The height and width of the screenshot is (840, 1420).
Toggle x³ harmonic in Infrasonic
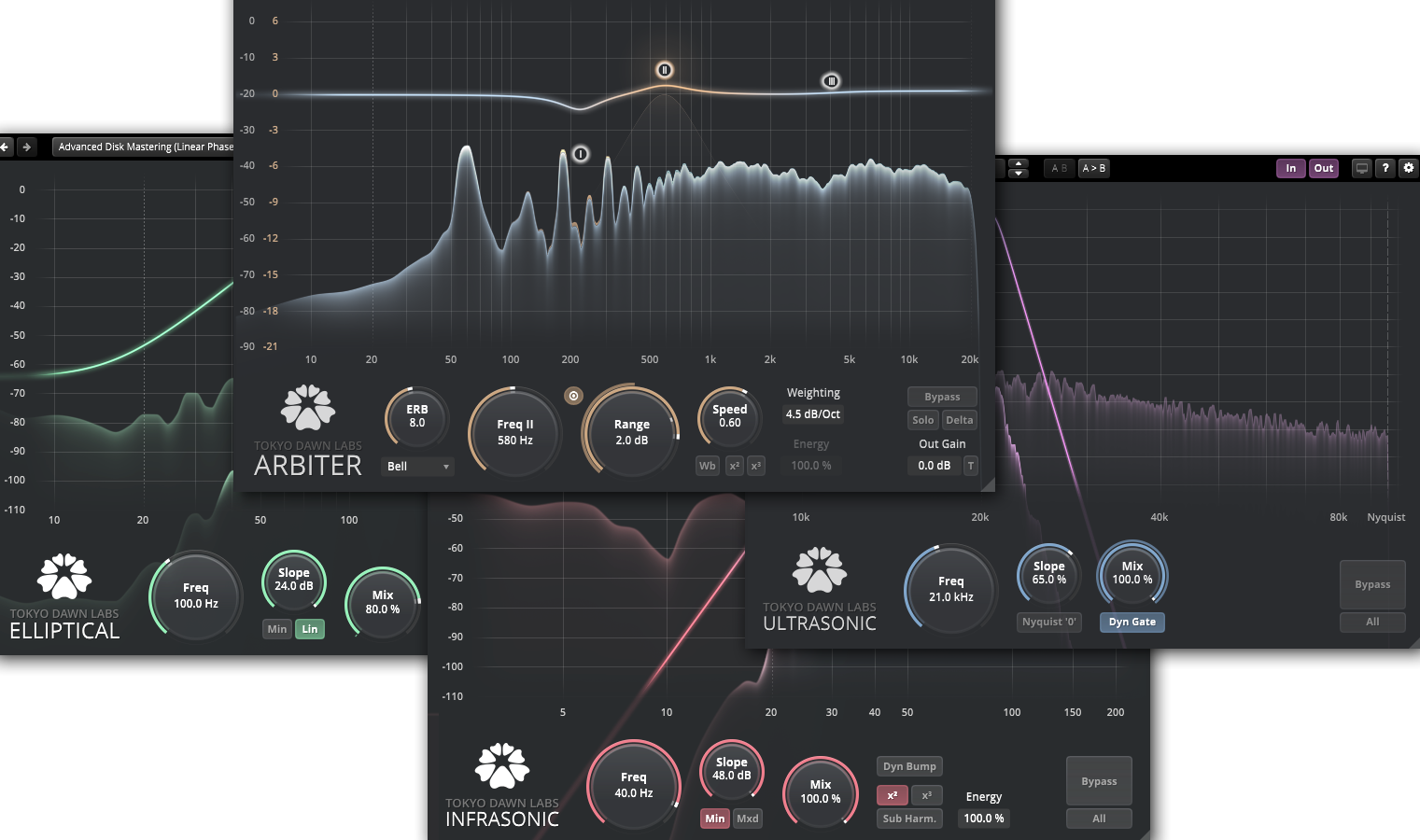(926, 795)
